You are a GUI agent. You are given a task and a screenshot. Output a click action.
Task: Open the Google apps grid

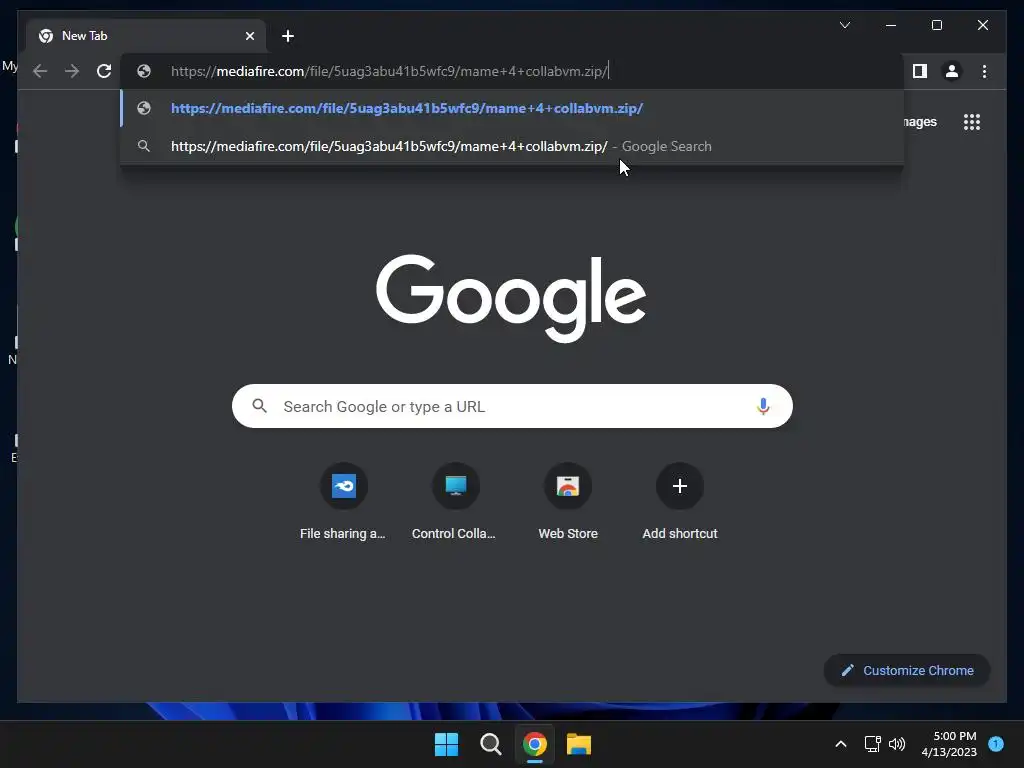[x=972, y=122]
